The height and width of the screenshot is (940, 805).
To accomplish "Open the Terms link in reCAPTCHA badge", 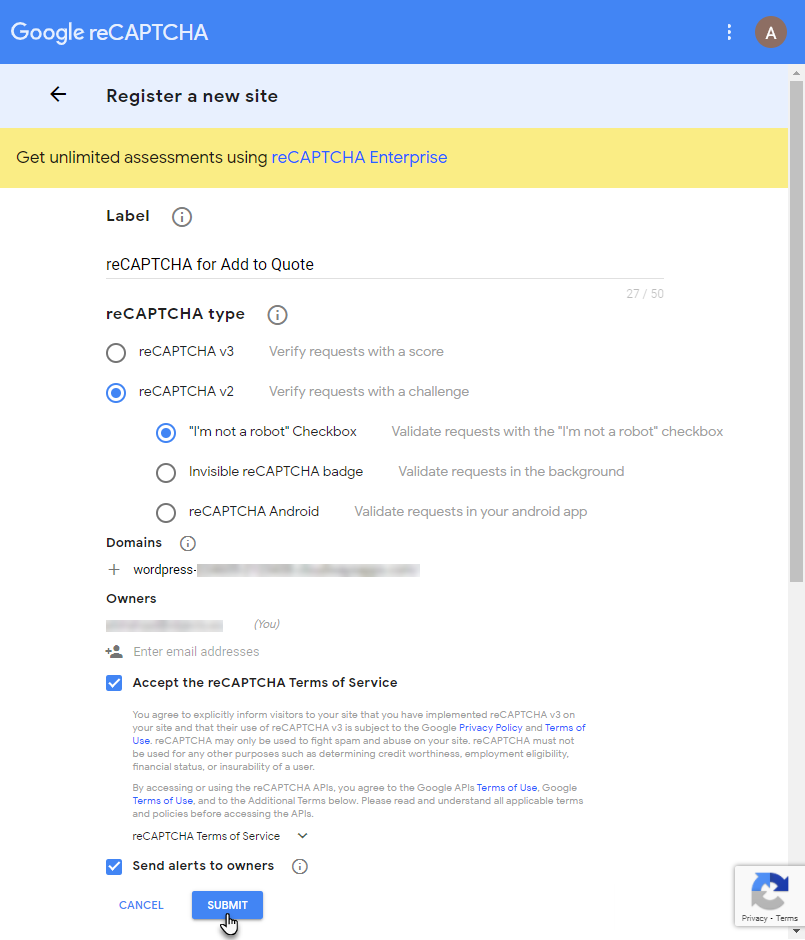I will [x=786, y=918].
